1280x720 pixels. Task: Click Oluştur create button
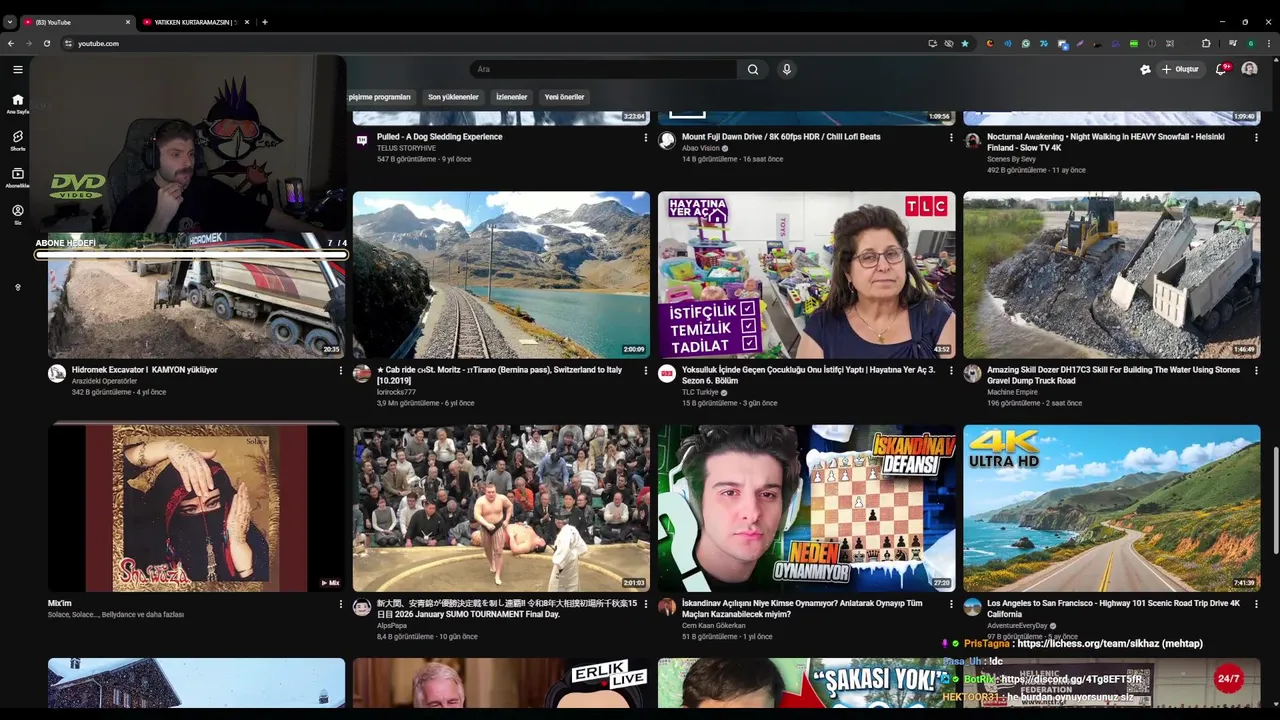[x=1180, y=69]
